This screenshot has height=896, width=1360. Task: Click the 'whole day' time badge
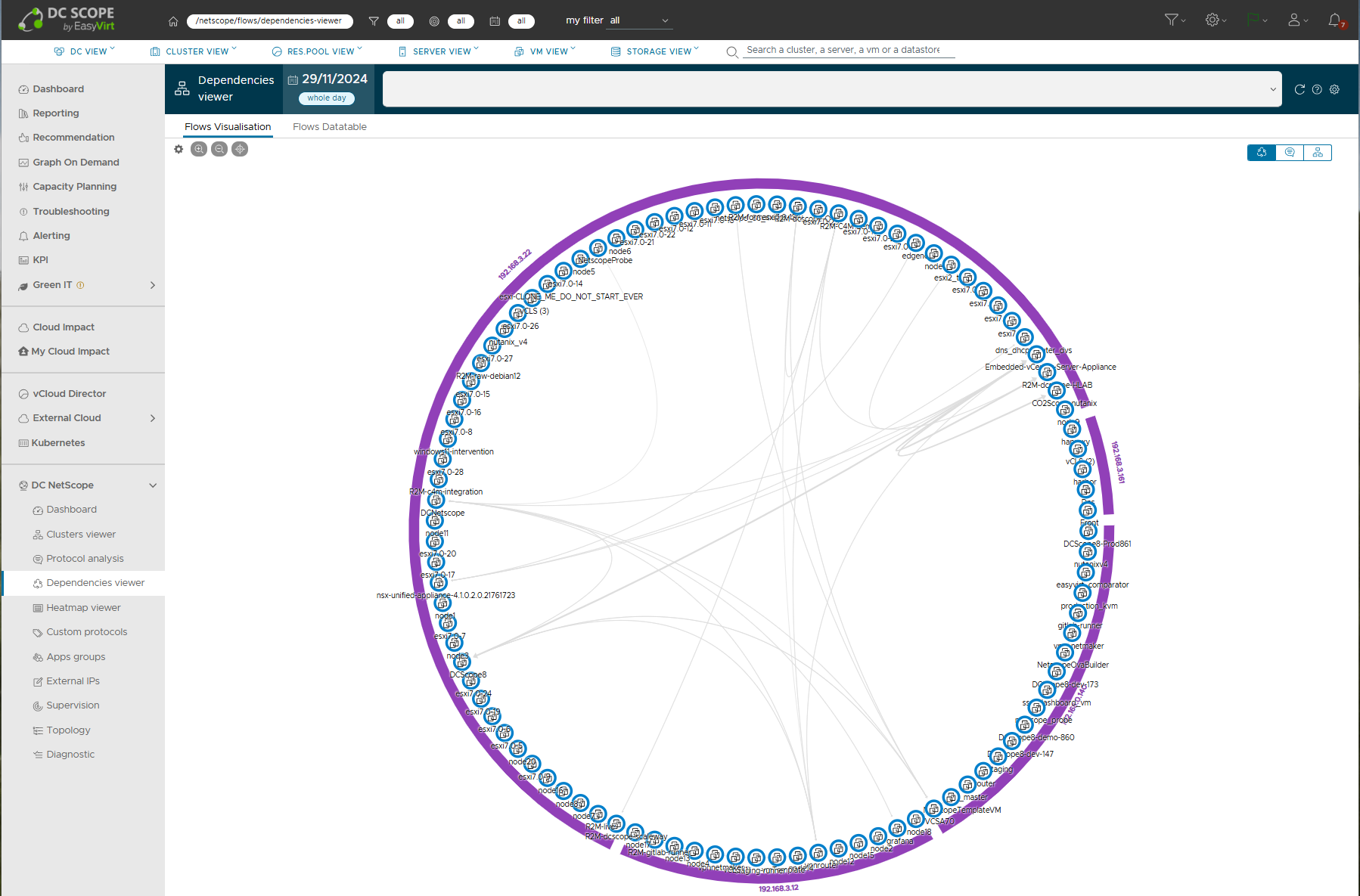pos(327,98)
